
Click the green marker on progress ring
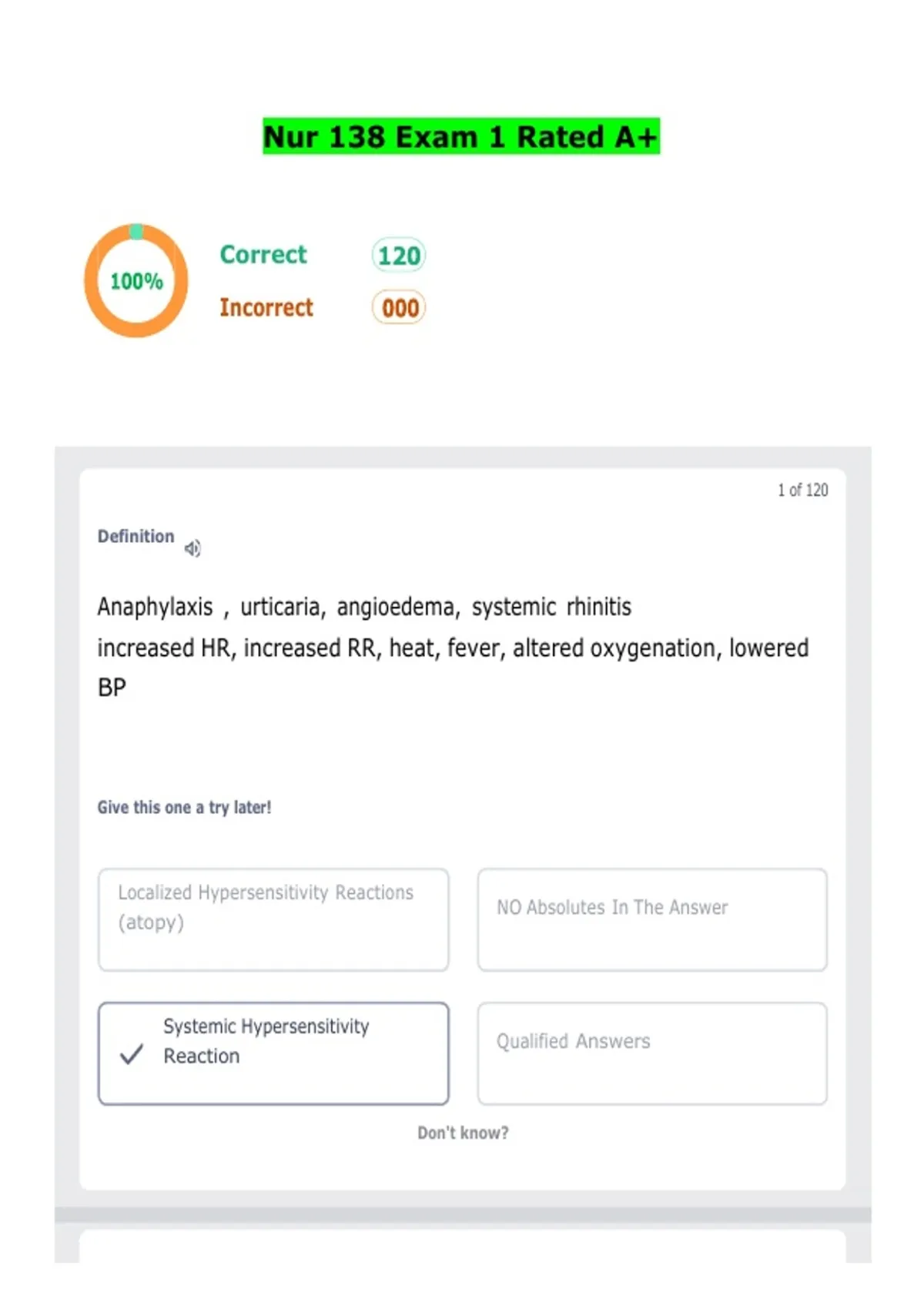[136, 231]
